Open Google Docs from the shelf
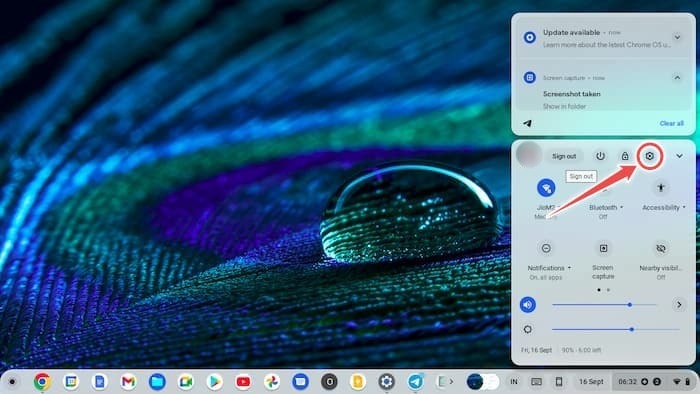 [x=99, y=382]
